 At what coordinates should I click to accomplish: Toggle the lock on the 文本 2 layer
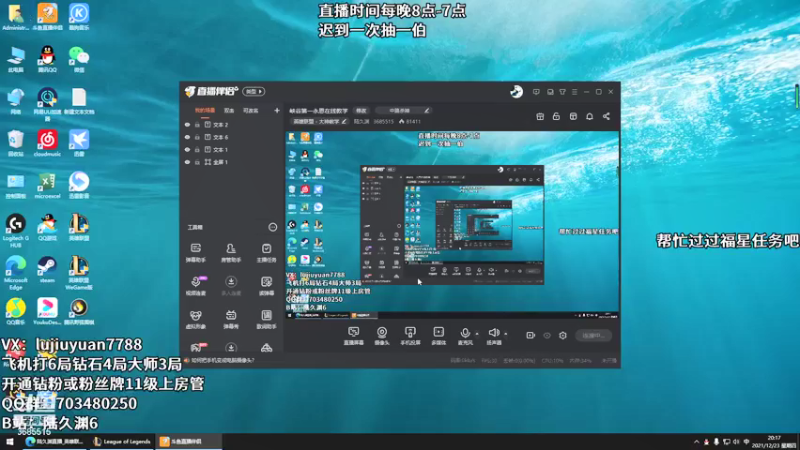tap(197, 124)
